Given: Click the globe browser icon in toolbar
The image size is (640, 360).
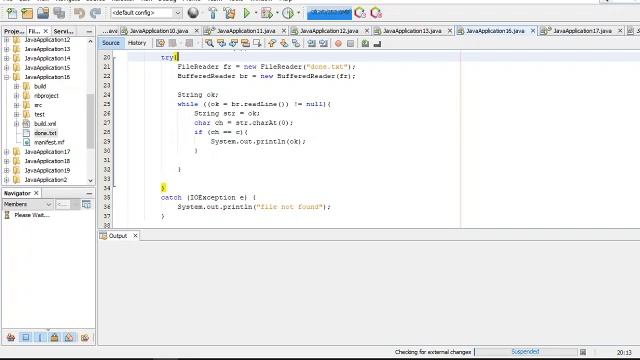Looking at the screenshot, I should tap(193, 13).
